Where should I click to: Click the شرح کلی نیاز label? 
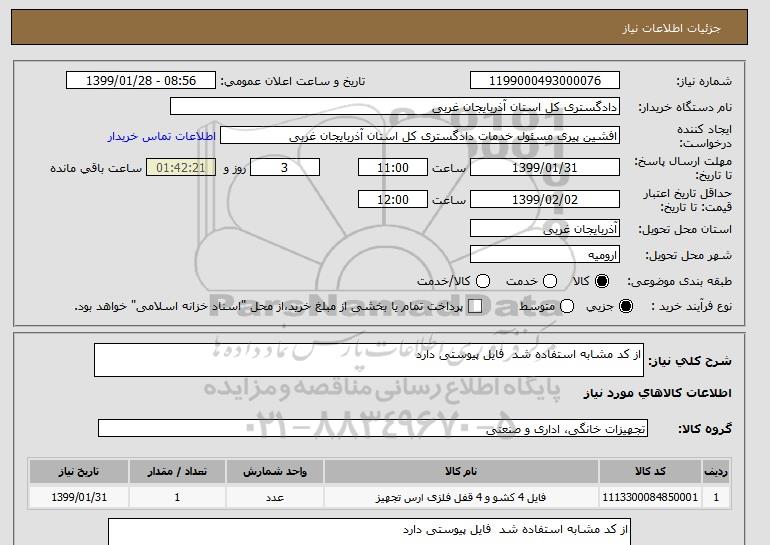tap(690, 361)
